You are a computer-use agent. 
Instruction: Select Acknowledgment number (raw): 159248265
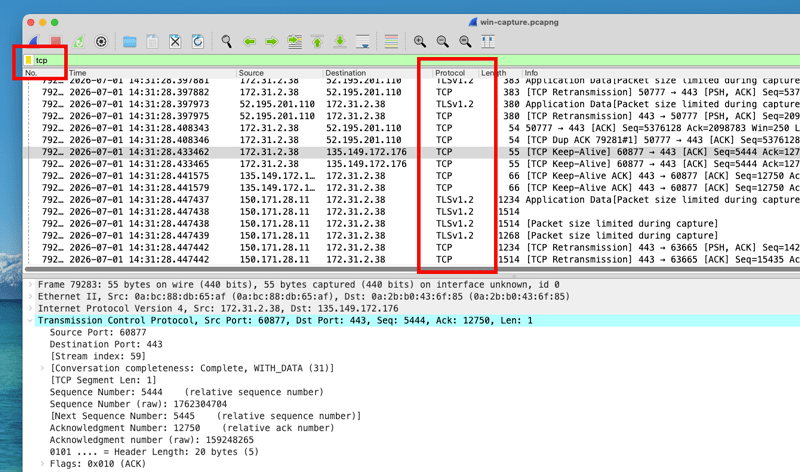[x=152, y=440]
